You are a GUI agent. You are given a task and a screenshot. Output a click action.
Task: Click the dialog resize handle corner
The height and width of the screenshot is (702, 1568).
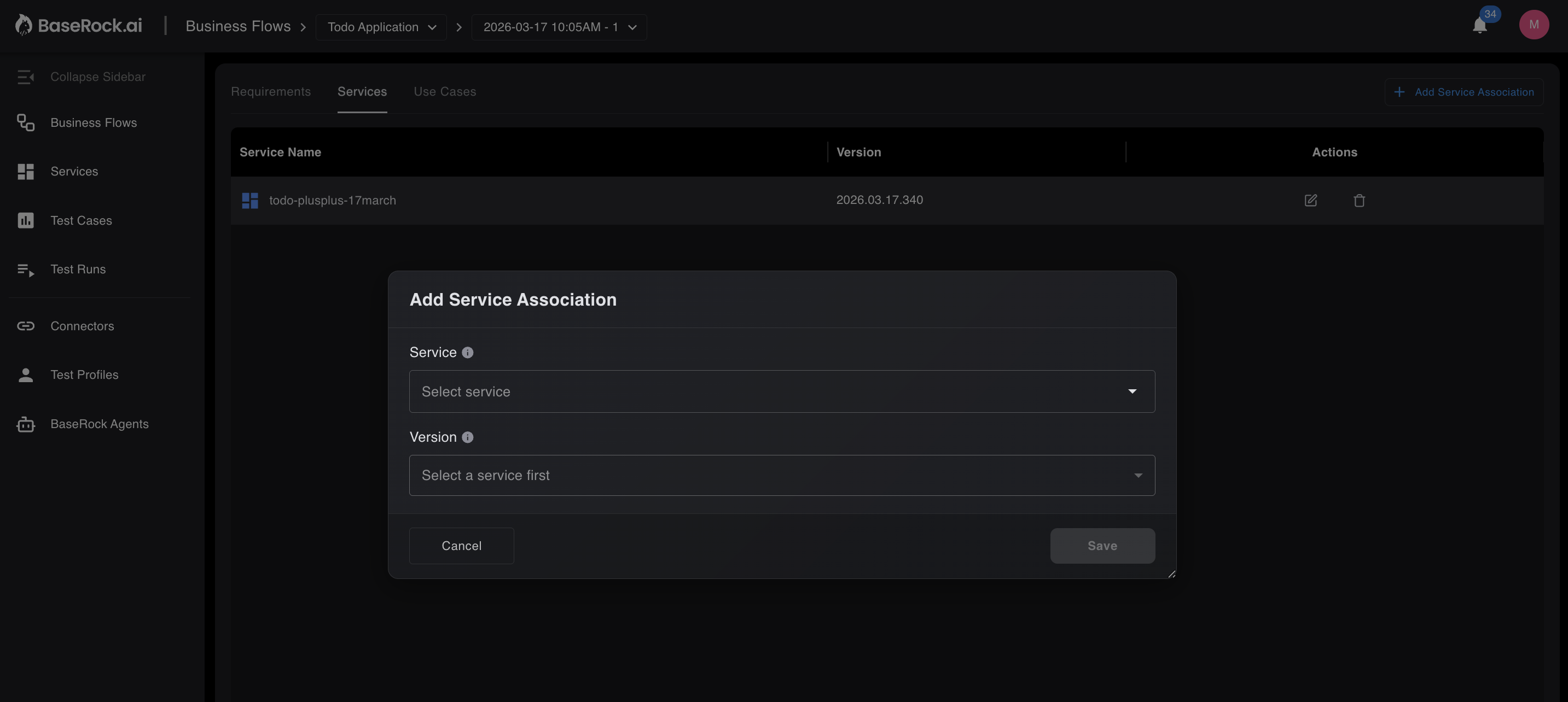(1171, 574)
